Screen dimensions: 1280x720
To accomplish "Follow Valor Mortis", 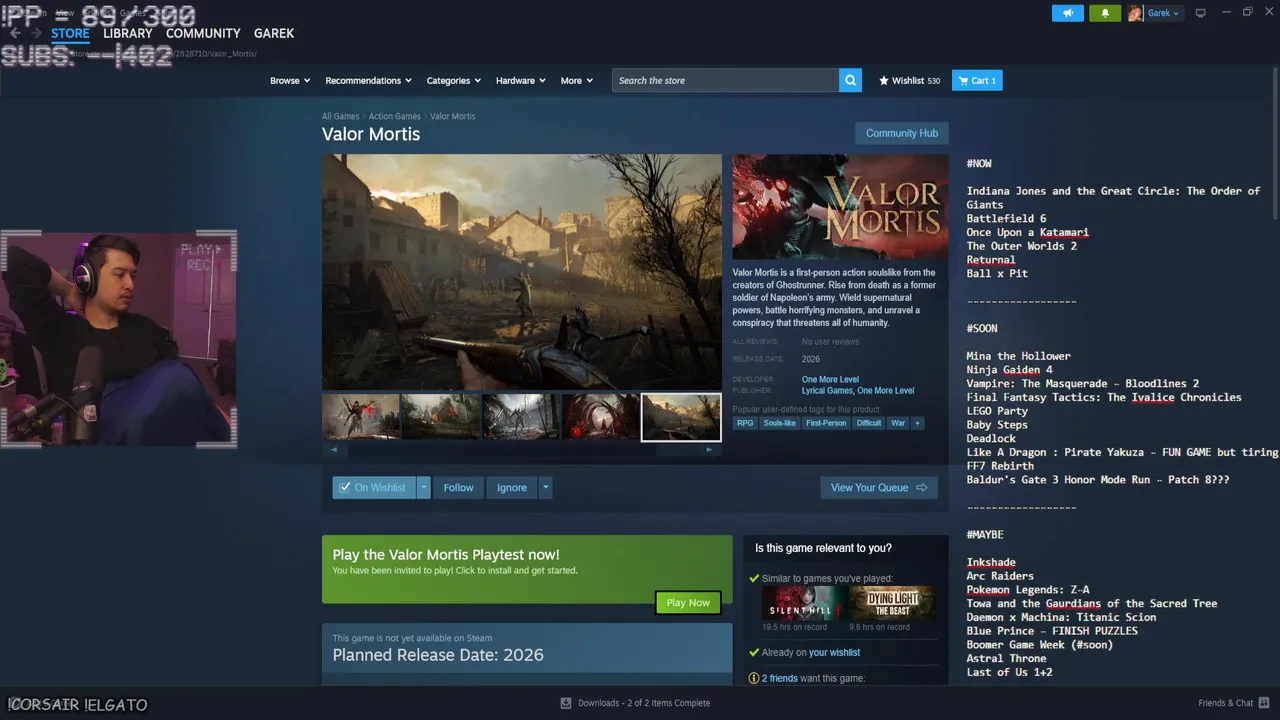I will point(458,487).
